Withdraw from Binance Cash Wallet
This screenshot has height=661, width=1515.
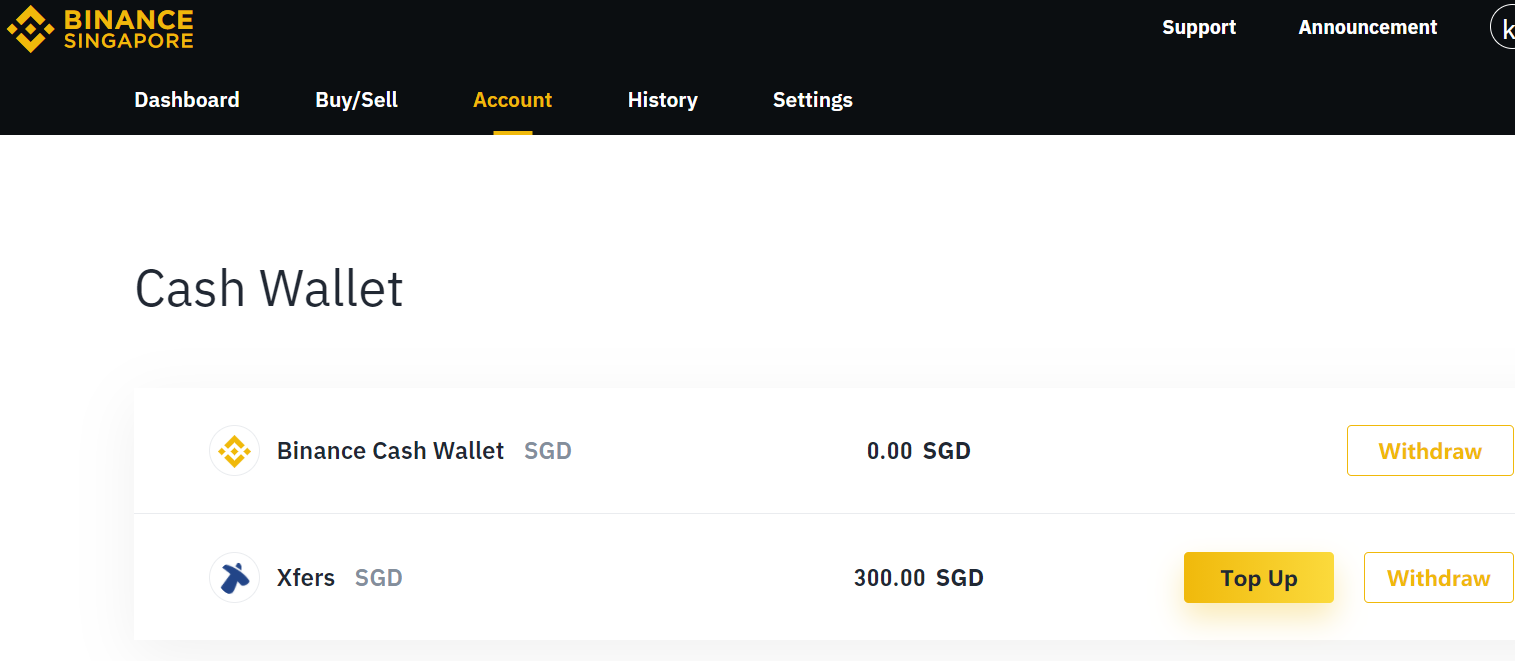click(1430, 451)
